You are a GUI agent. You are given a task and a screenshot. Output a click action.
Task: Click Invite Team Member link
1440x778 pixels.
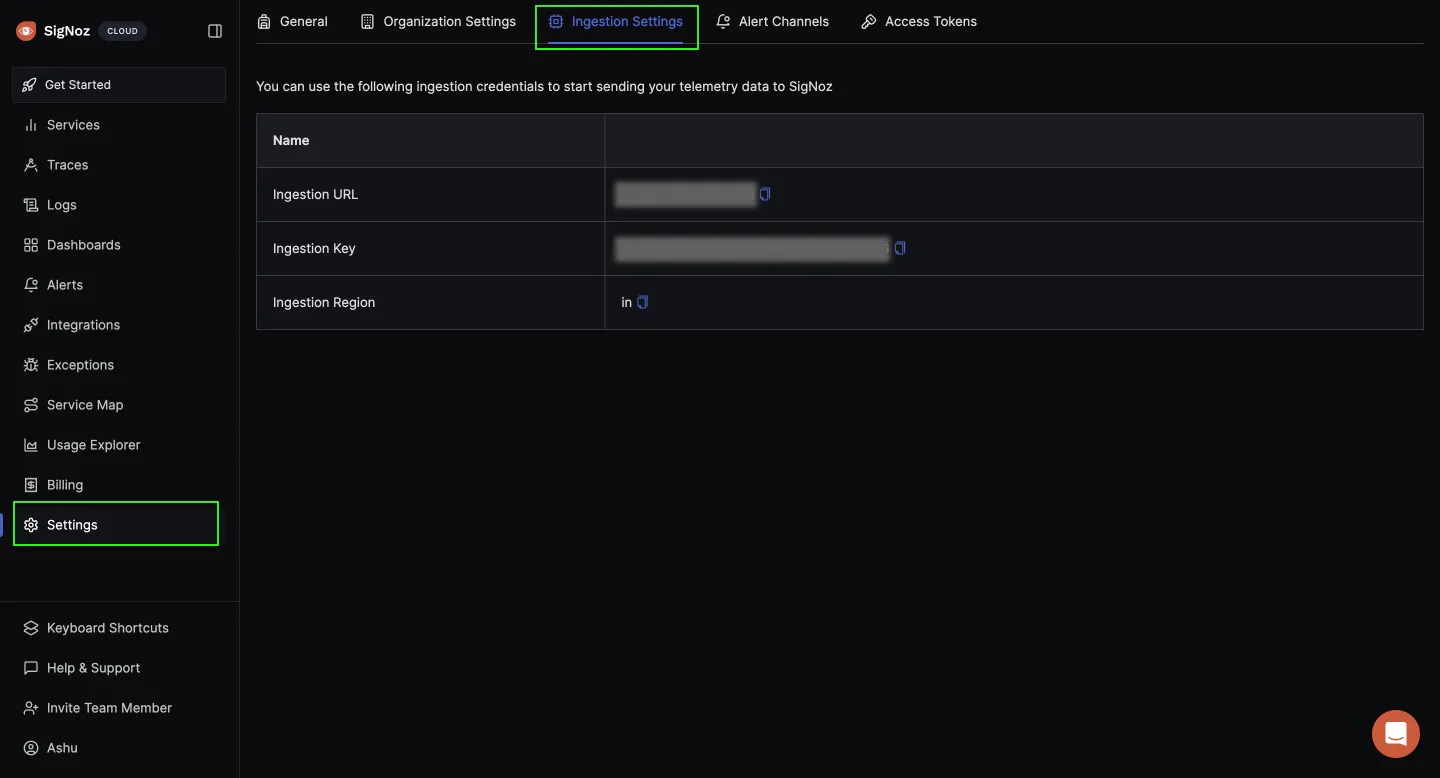(109, 708)
